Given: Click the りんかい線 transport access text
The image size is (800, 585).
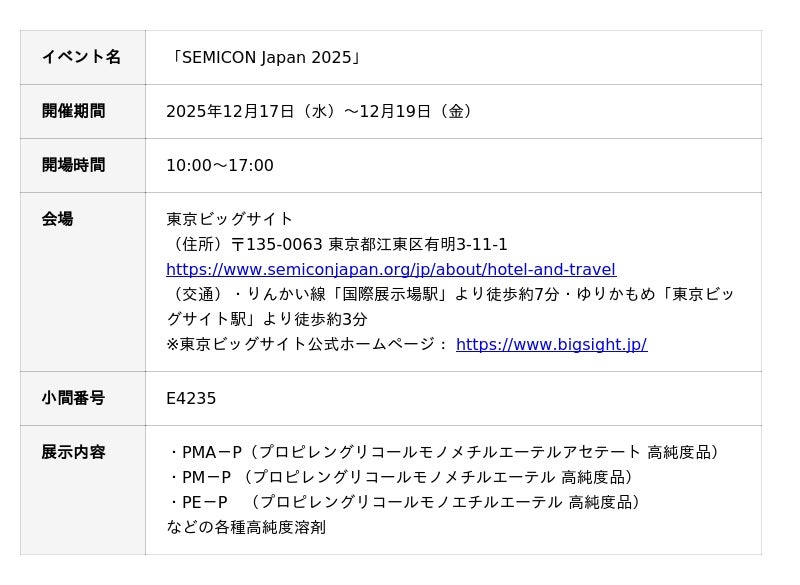Looking at the screenshot, I should coord(450,294).
